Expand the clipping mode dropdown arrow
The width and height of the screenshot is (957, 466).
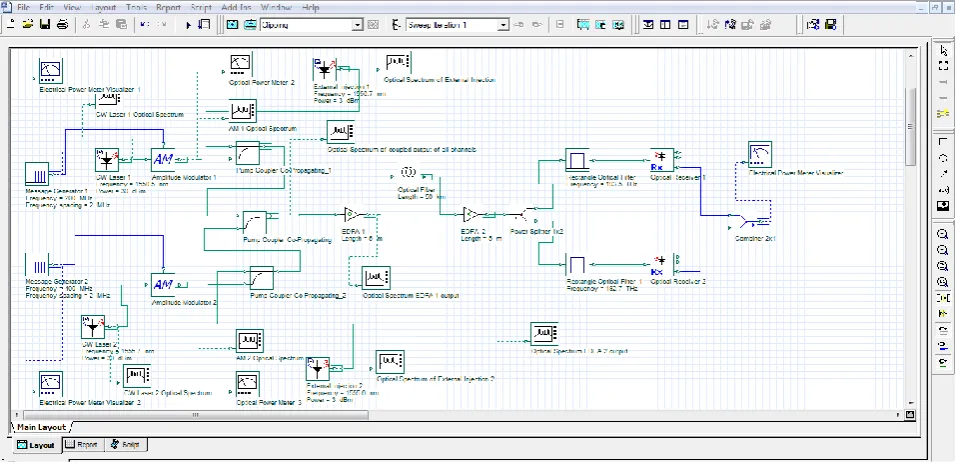pos(358,25)
